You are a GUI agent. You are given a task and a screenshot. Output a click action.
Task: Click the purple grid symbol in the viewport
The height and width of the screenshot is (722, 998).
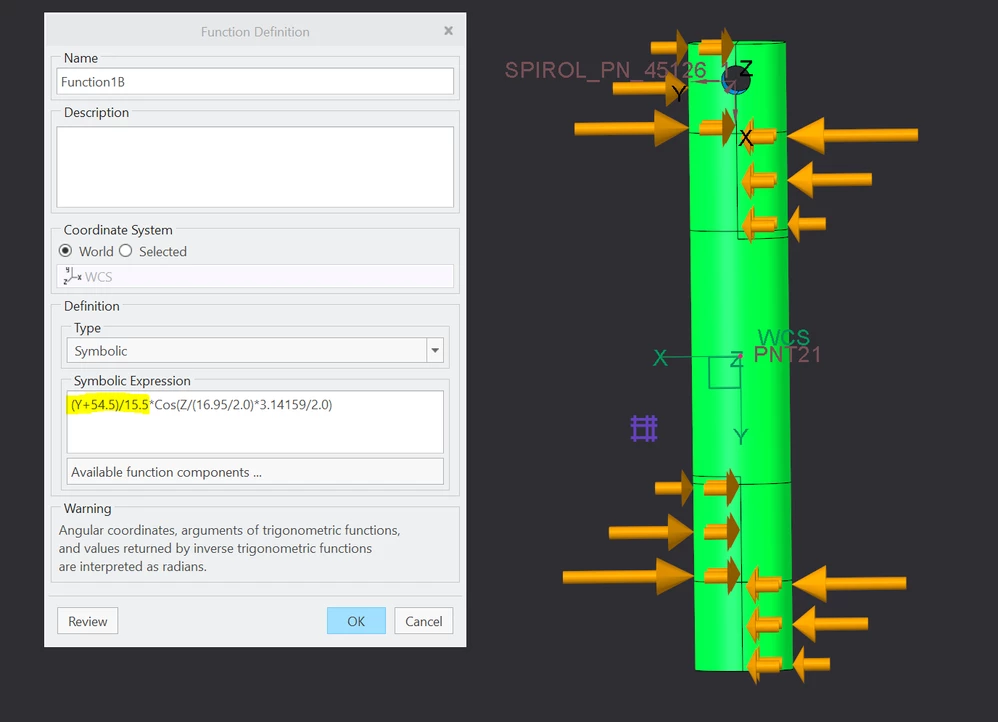(x=644, y=428)
